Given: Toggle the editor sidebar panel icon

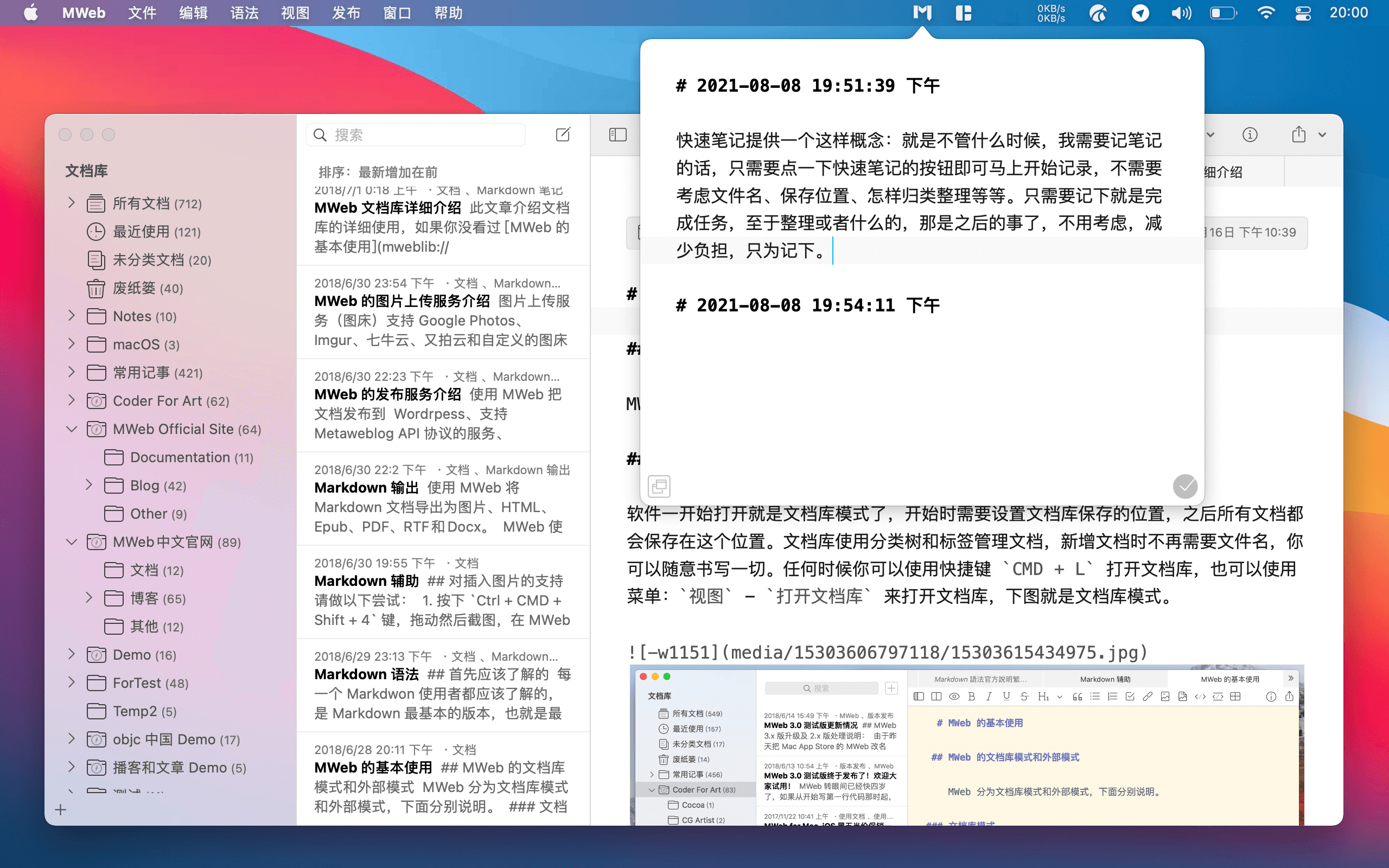Looking at the screenshot, I should (617, 135).
